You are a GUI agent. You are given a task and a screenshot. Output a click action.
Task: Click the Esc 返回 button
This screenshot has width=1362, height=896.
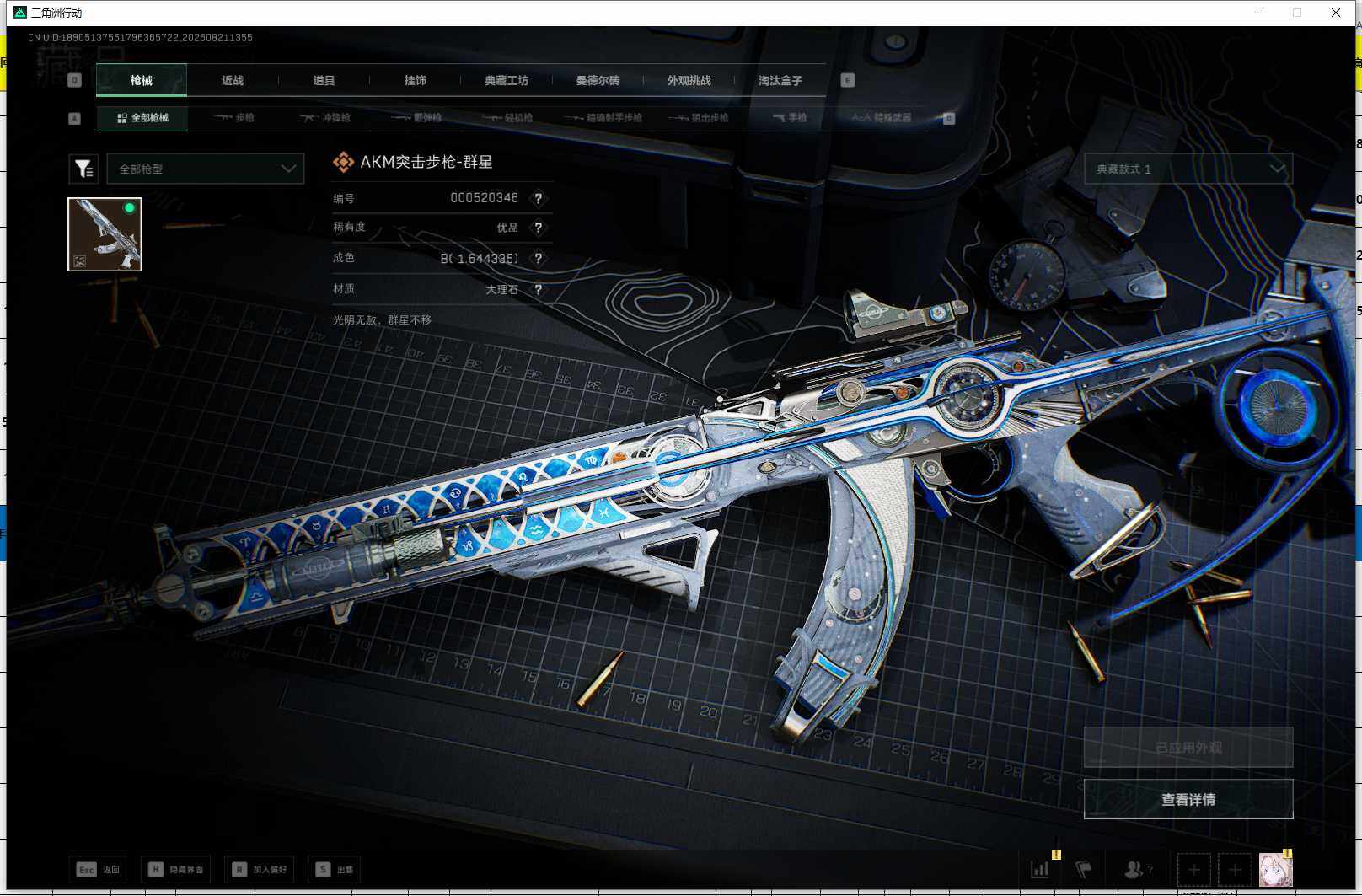click(98, 869)
